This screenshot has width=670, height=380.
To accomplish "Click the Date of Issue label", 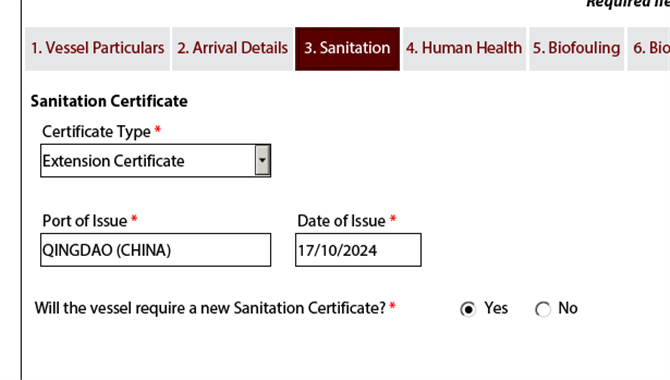I will click(341, 221).
